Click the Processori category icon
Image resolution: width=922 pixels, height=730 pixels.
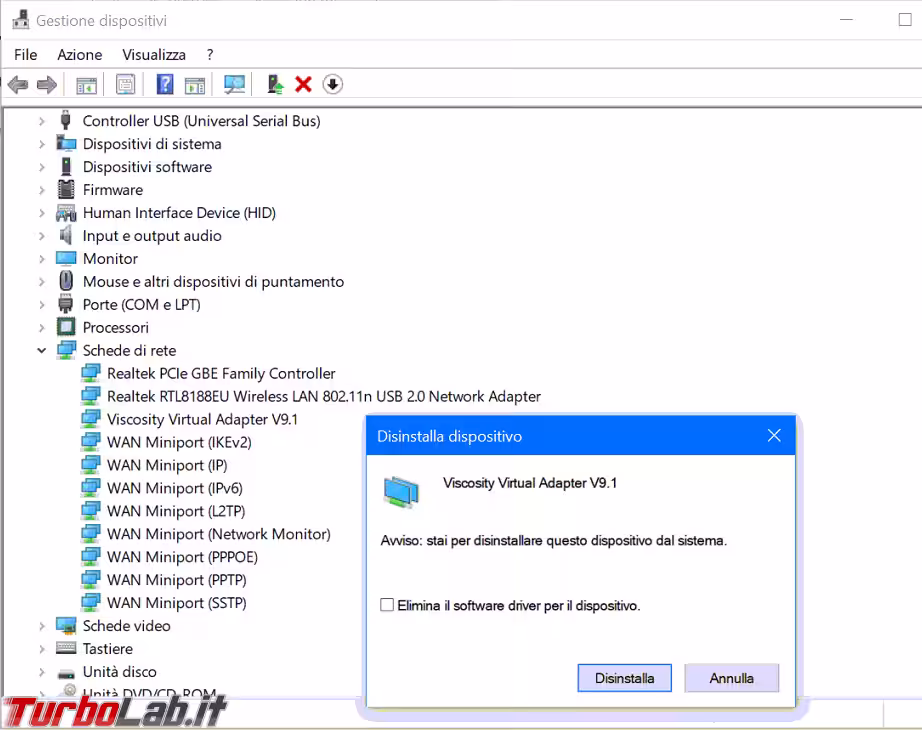[66, 327]
